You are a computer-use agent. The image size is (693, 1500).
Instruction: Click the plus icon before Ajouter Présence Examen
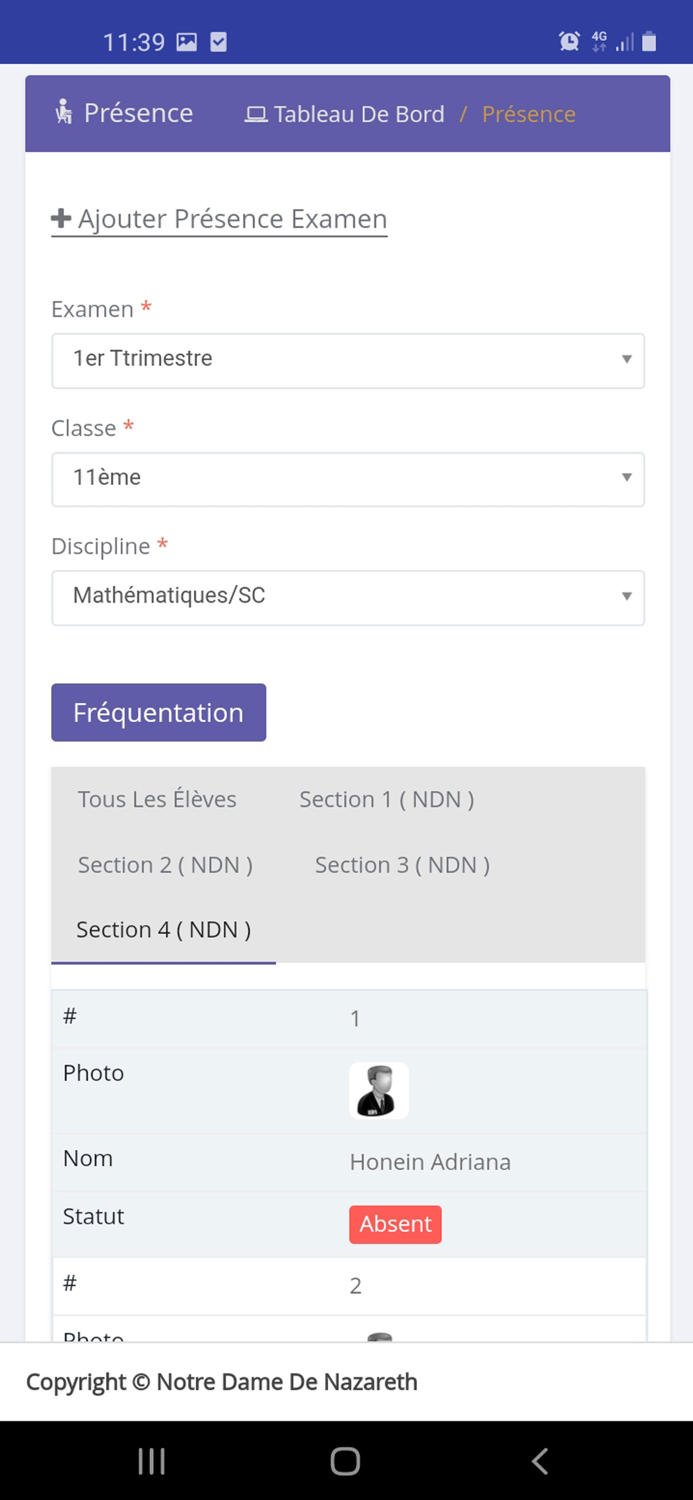(x=62, y=217)
